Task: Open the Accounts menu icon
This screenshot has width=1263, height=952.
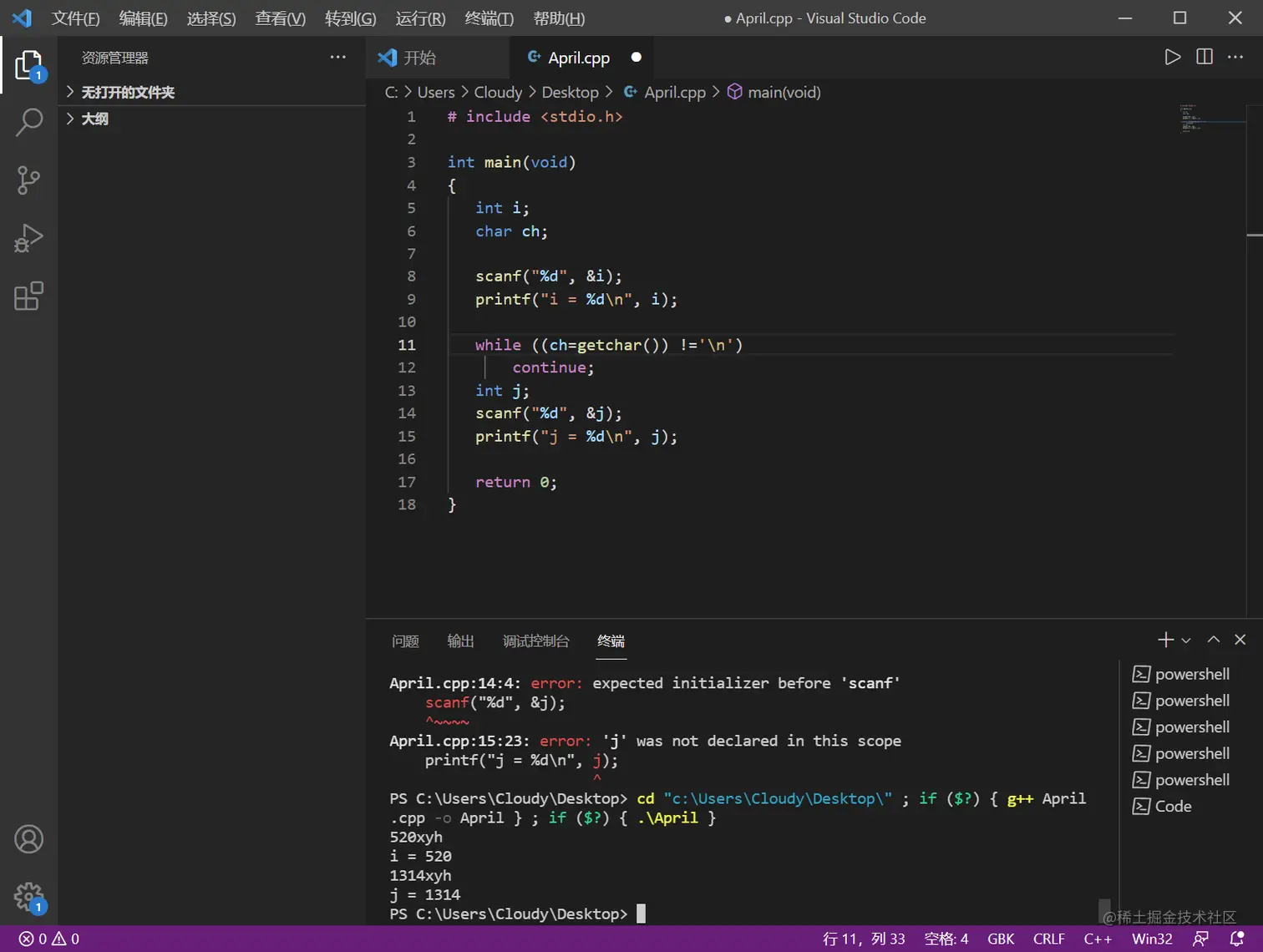Action: (28, 839)
